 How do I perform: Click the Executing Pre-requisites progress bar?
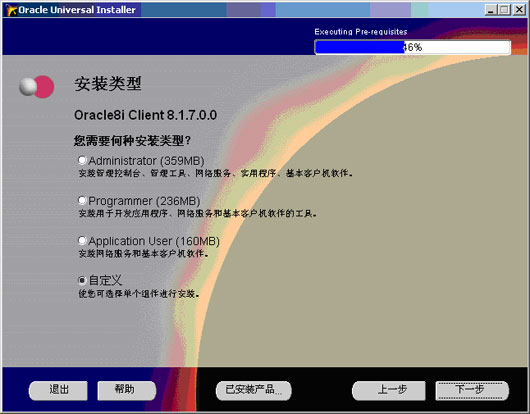412,47
